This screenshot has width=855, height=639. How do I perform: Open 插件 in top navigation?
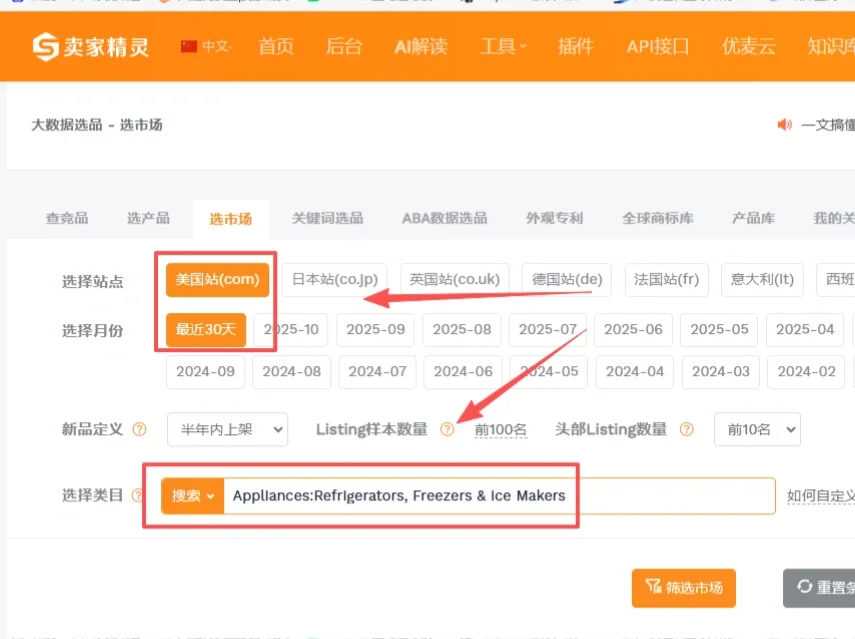[575, 46]
